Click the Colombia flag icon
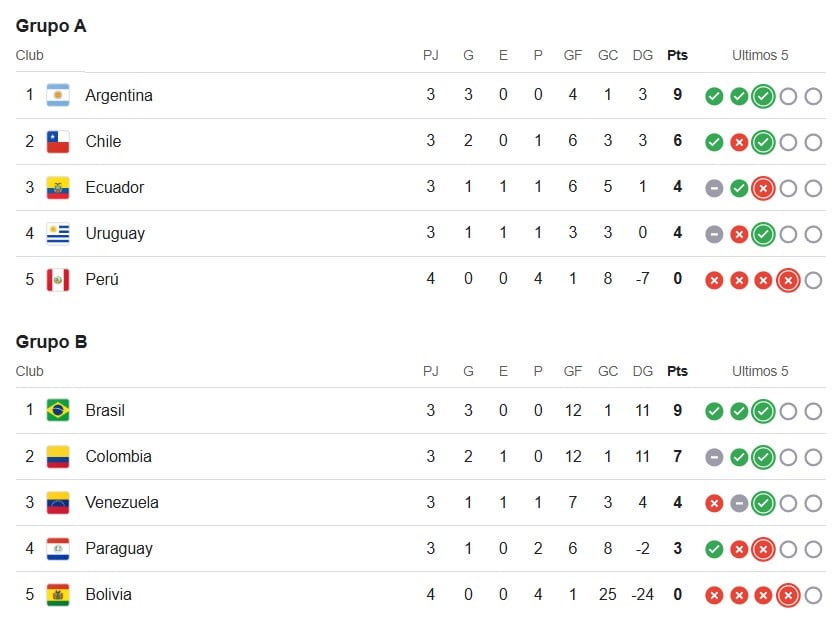 click(58, 457)
